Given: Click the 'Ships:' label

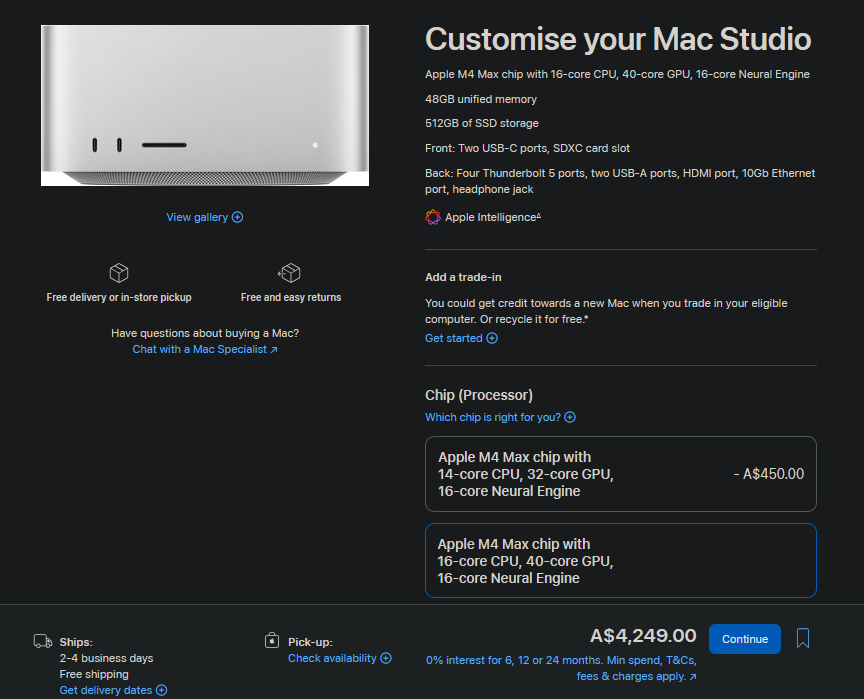Looking at the screenshot, I should pos(76,642).
